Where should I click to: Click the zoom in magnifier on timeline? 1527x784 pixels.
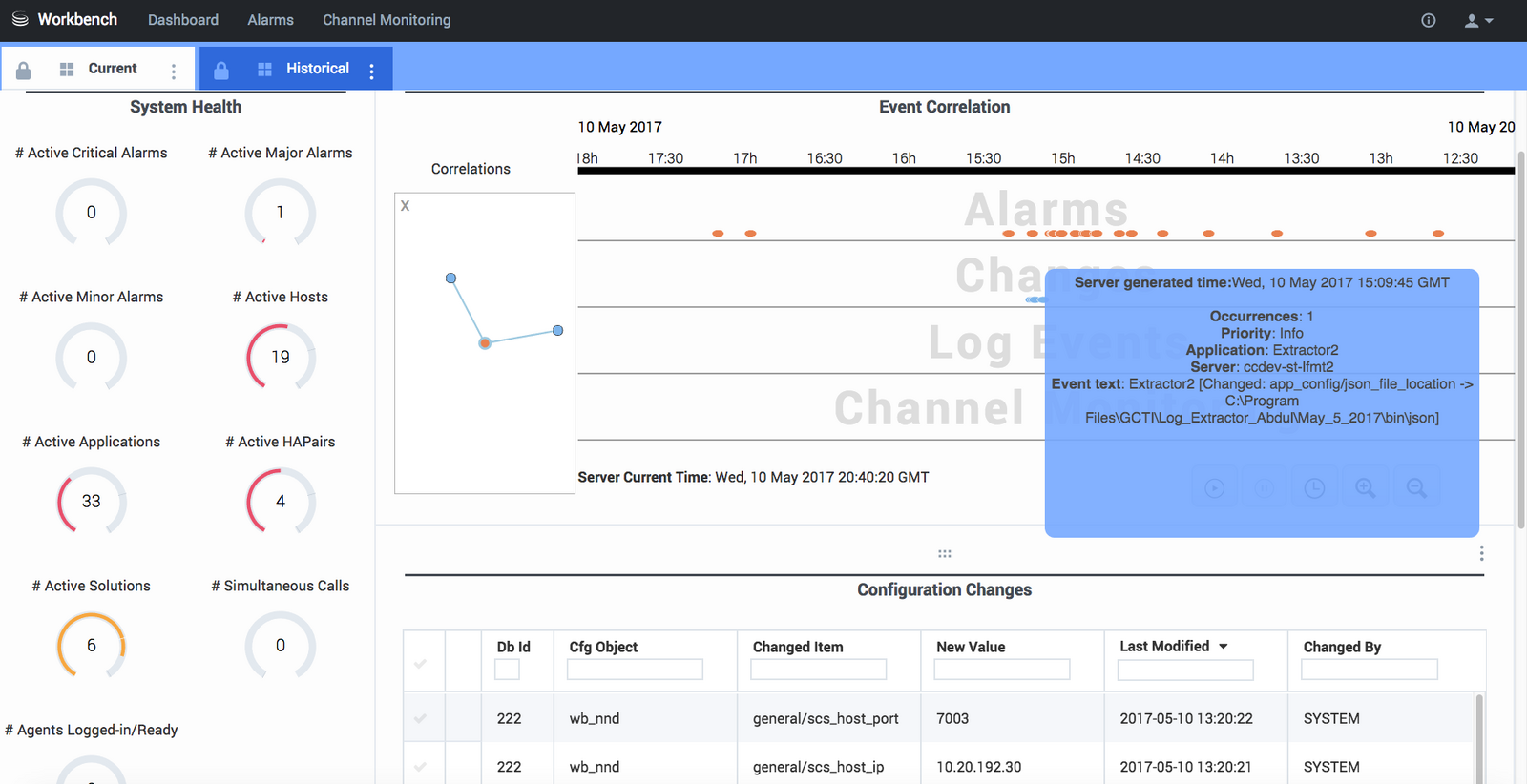[x=1366, y=488]
